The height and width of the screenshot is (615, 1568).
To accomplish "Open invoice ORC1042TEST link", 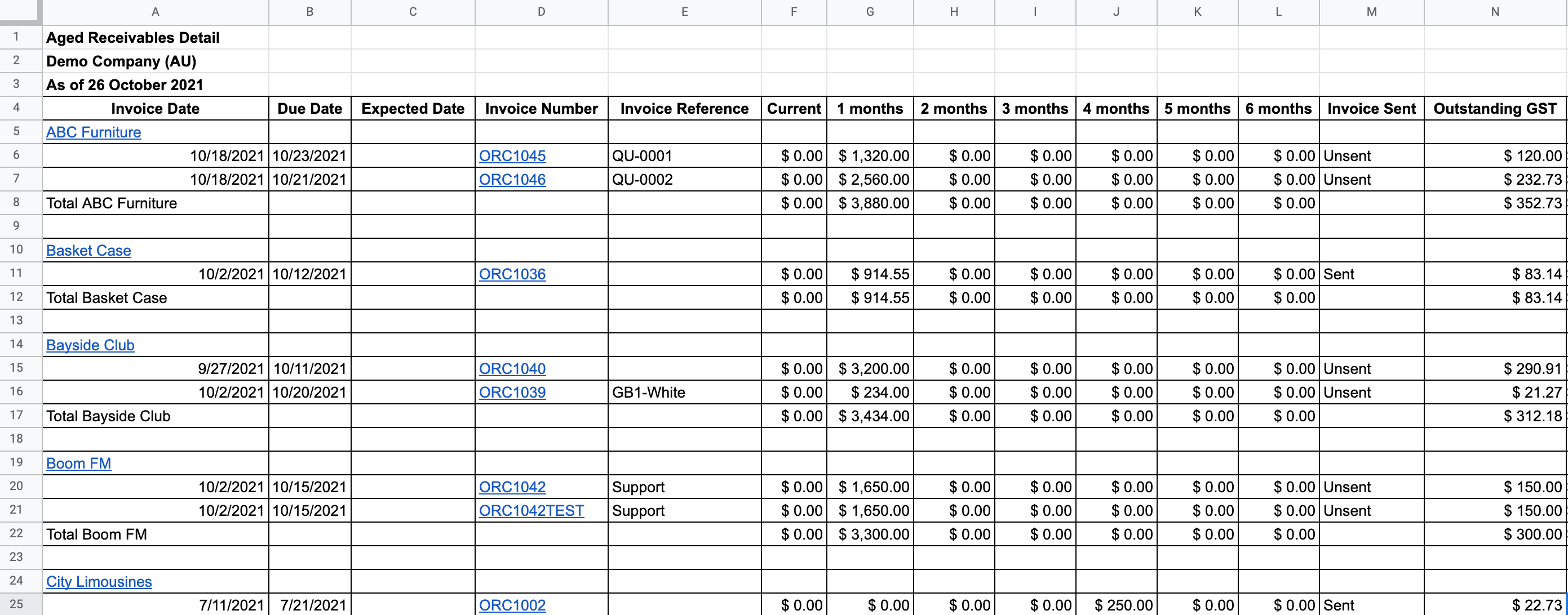I will pyautogui.click(x=531, y=511).
